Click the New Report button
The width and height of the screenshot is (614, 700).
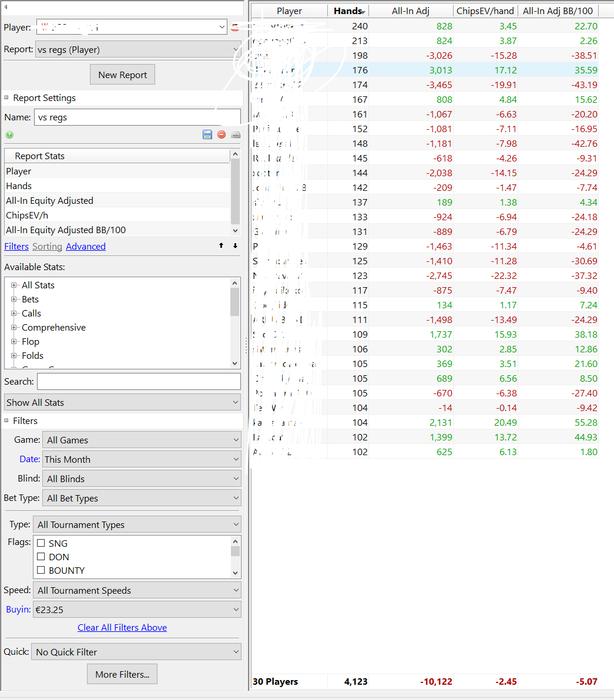[122, 75]
